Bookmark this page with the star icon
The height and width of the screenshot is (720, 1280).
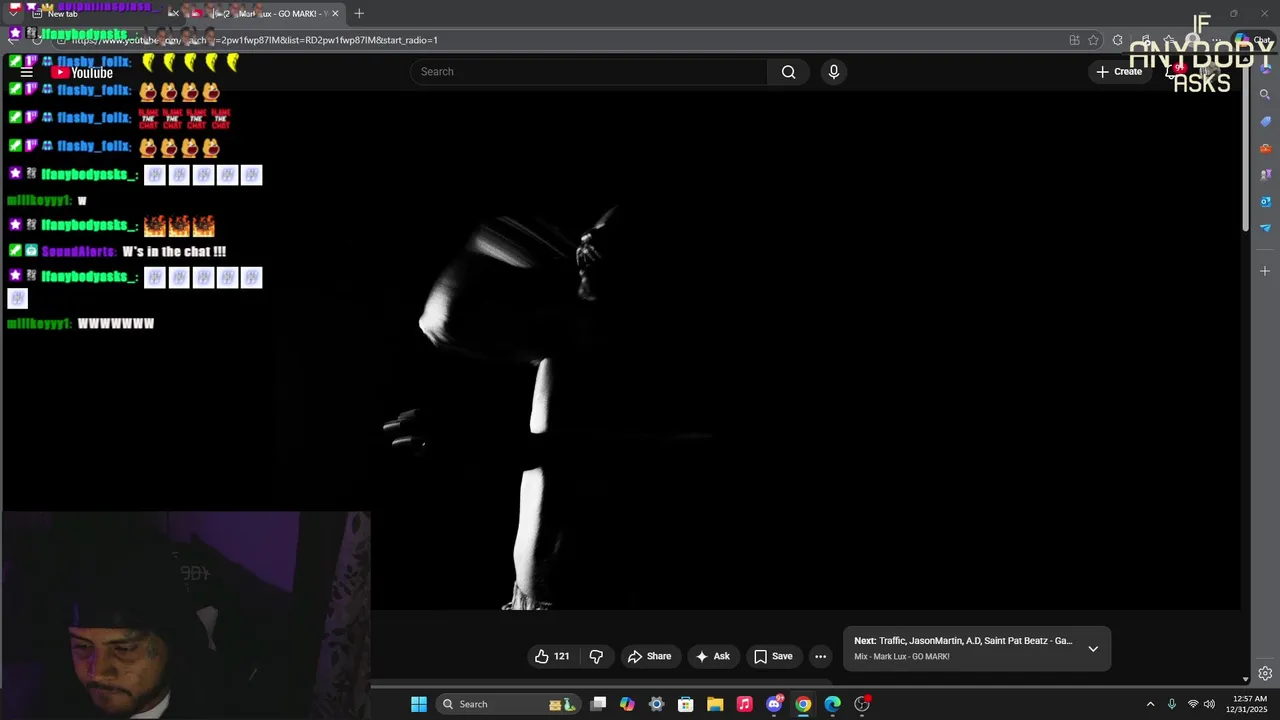coord(1093,40)
